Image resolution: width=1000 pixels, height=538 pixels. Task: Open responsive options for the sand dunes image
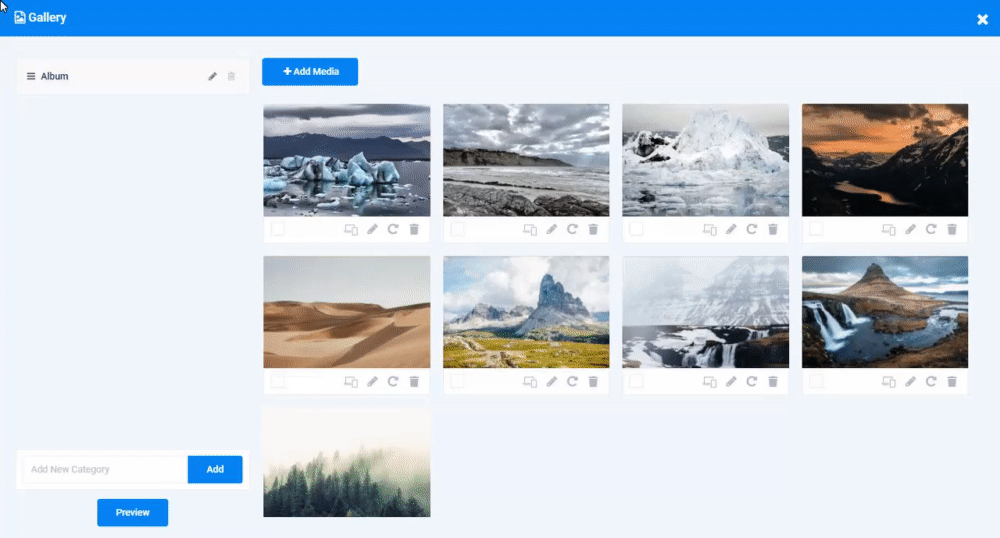point(351,382)
